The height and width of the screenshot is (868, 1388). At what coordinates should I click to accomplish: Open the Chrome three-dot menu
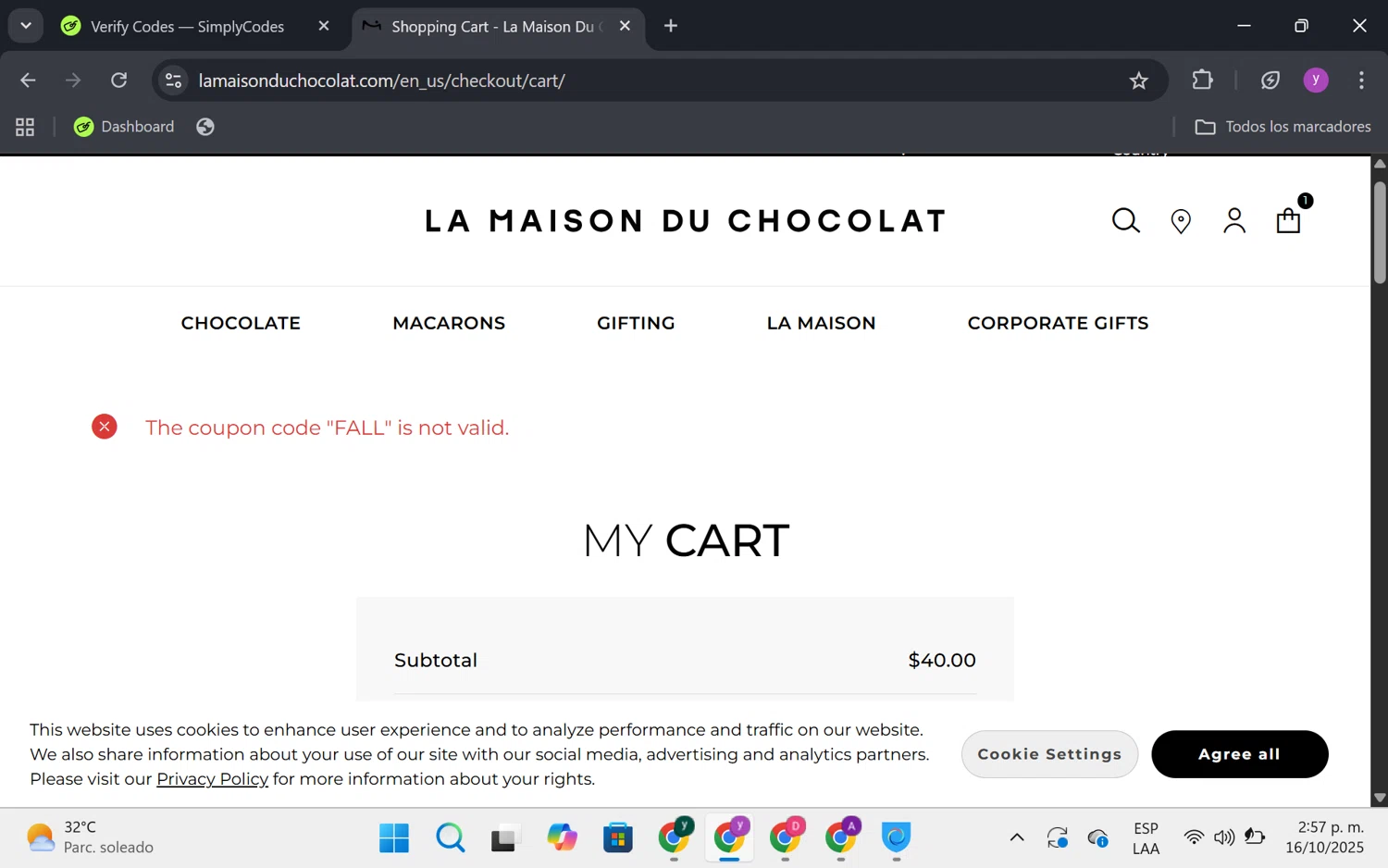click(1361, 81)
